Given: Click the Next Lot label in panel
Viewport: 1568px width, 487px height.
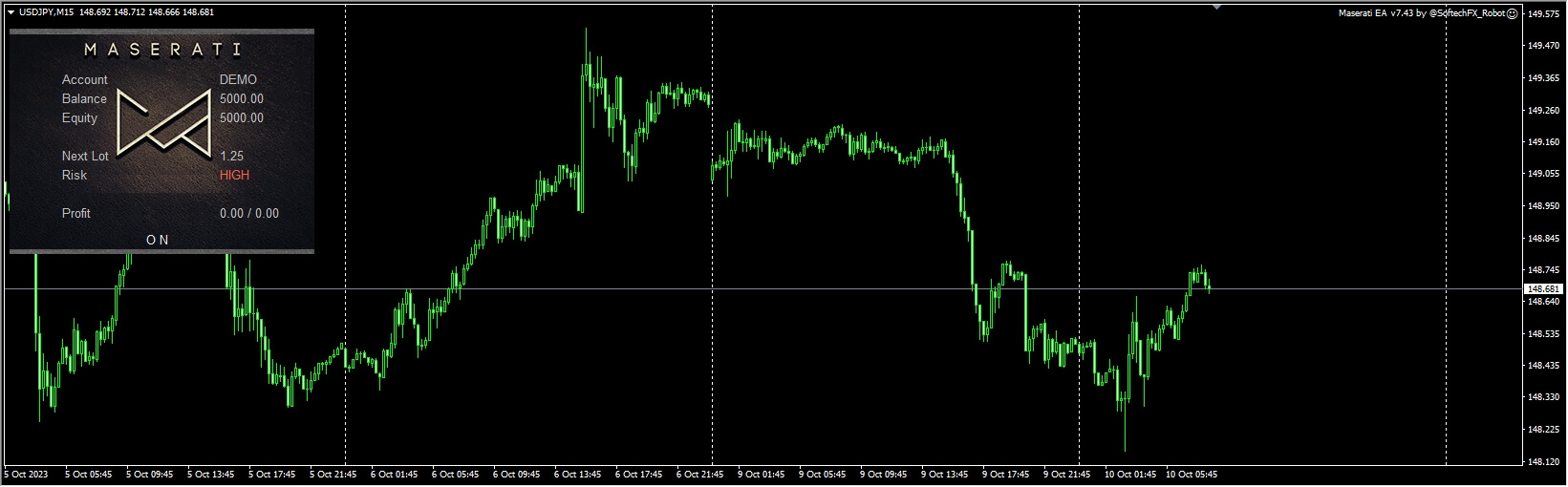Looking at the screenshot, I should click(85, 156).
